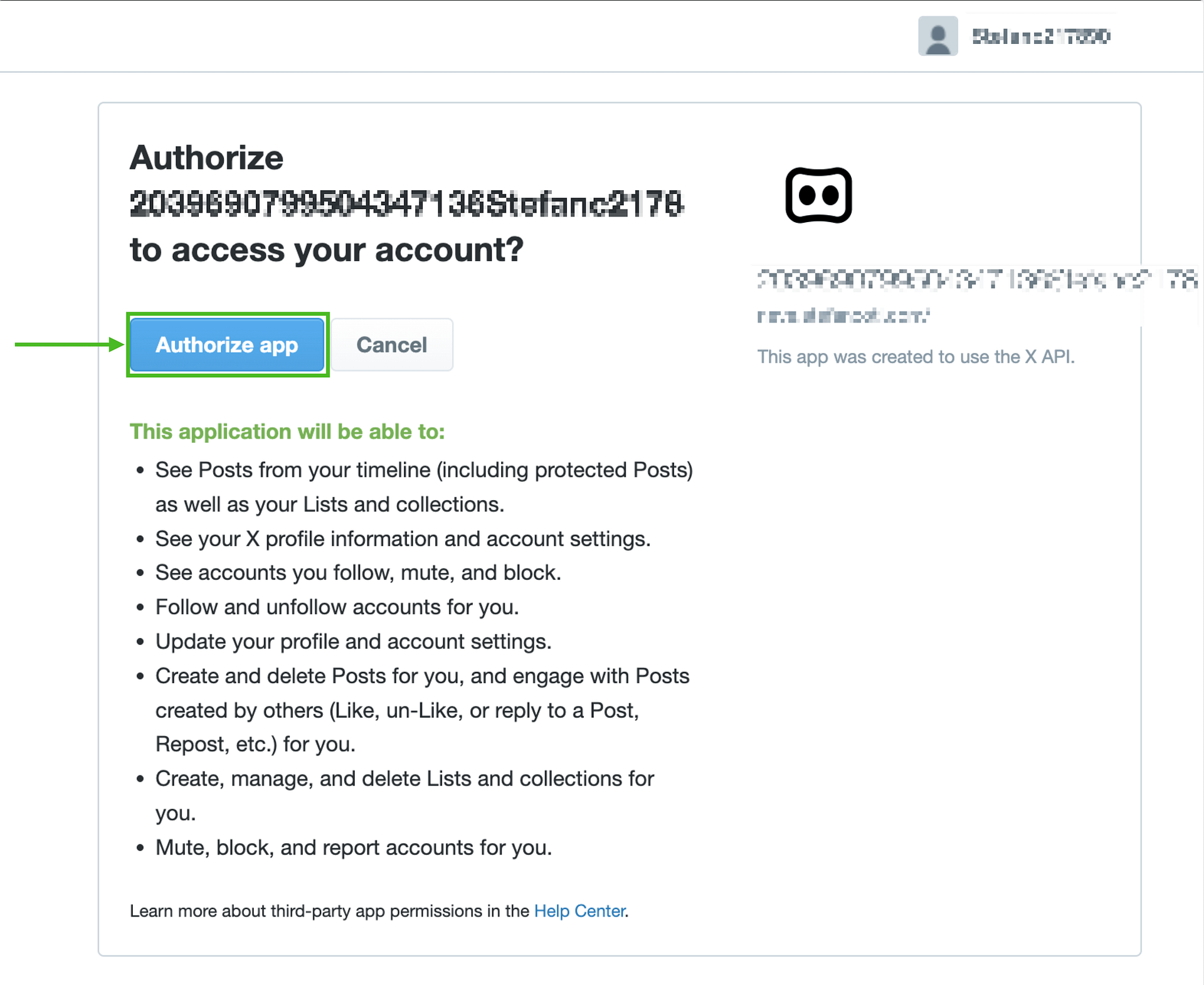Click the blurred app name below the logo

(975, 280)
